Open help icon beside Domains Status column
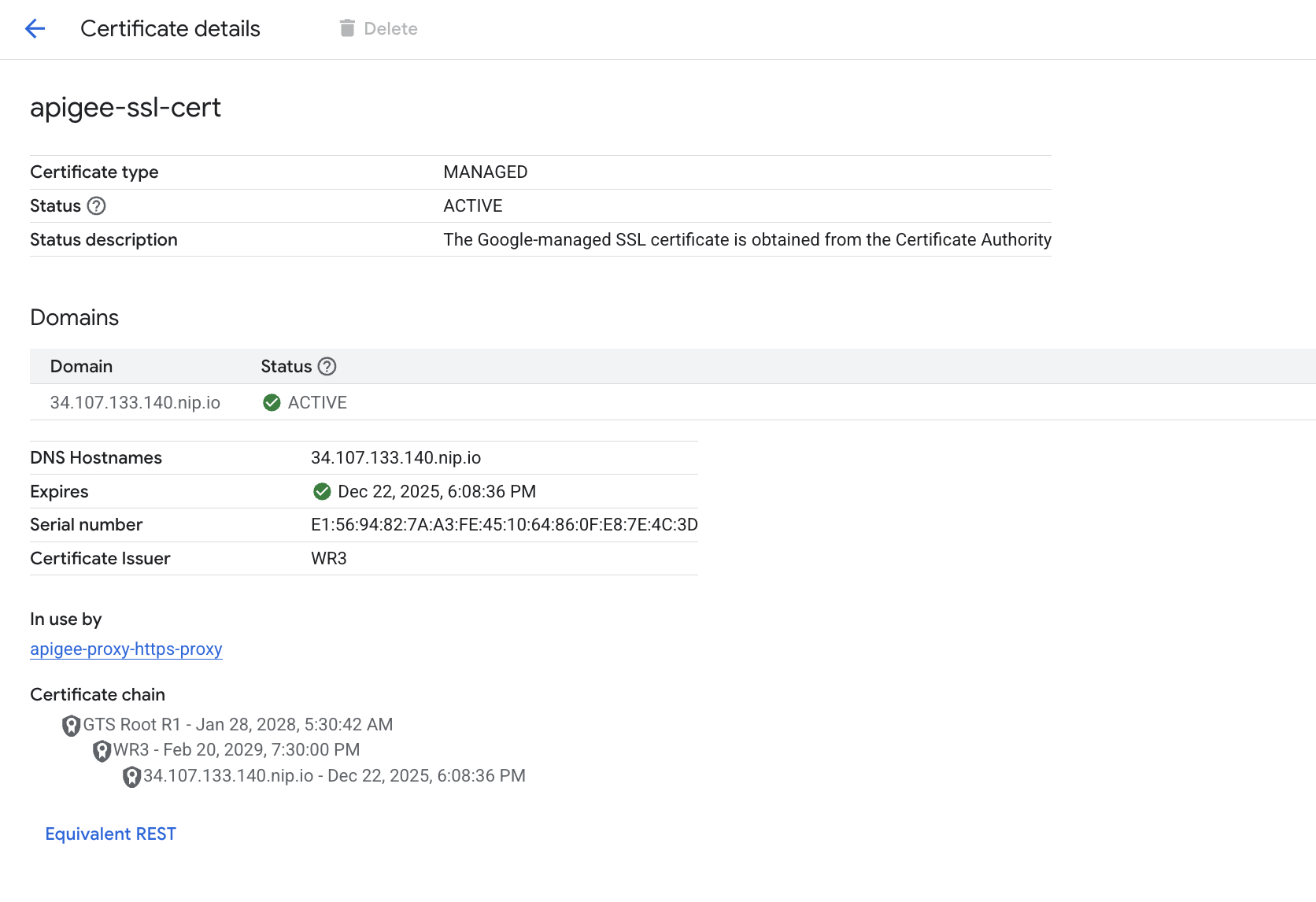 [327, 367]
